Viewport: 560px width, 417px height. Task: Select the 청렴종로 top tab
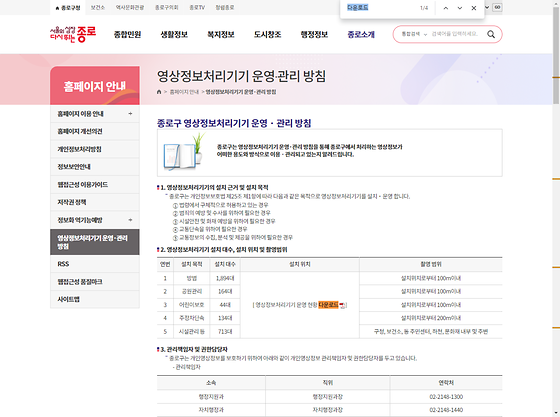click(225, 7)
